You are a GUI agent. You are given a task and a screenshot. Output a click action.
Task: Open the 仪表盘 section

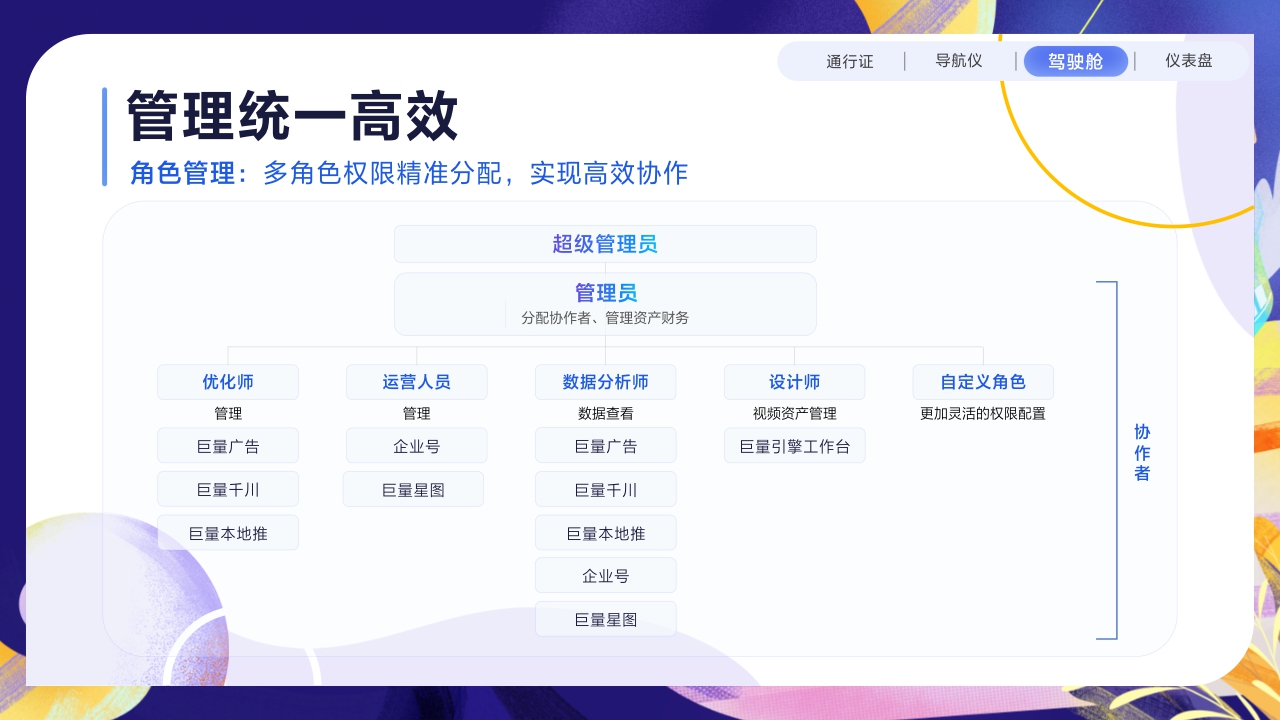tap(1189, 61)
